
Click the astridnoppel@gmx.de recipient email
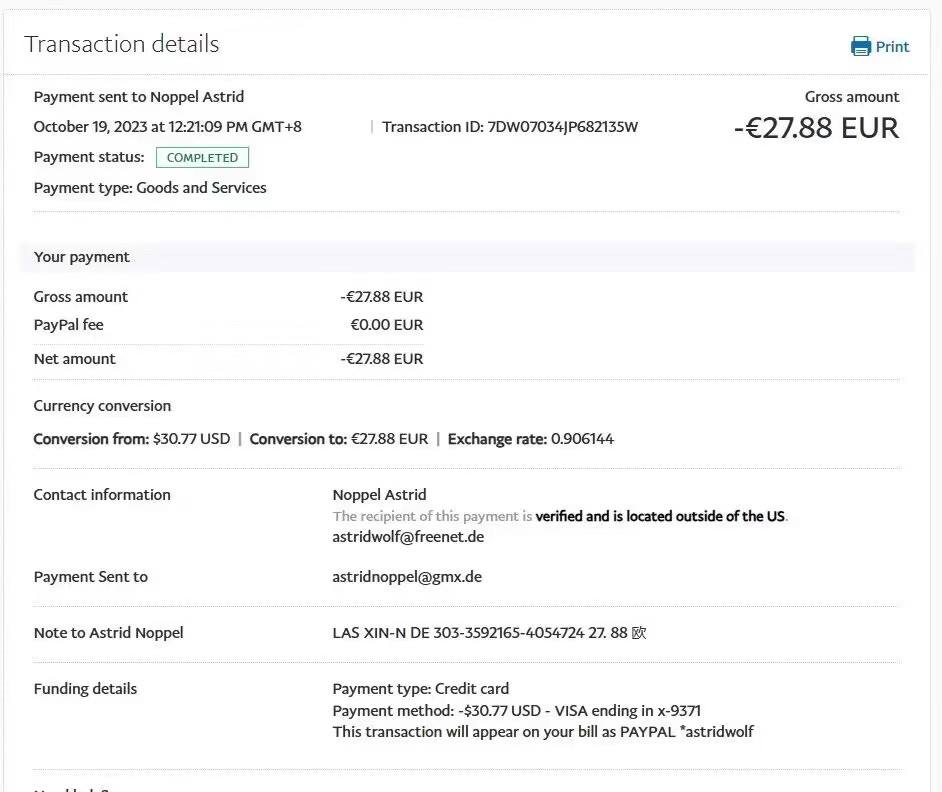click(x=407, y=577)
